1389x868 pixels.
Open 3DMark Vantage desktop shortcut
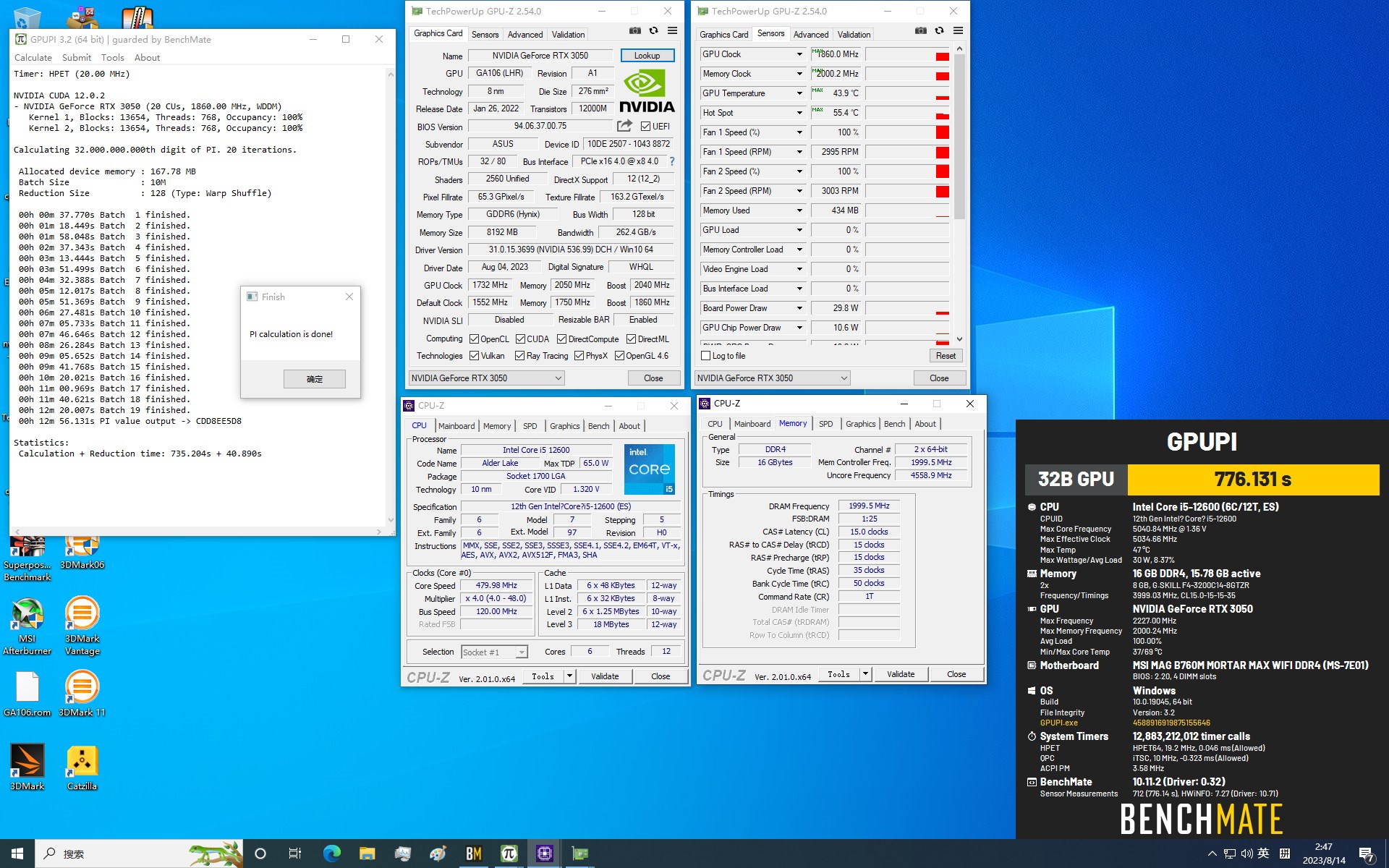click(82, 626)
